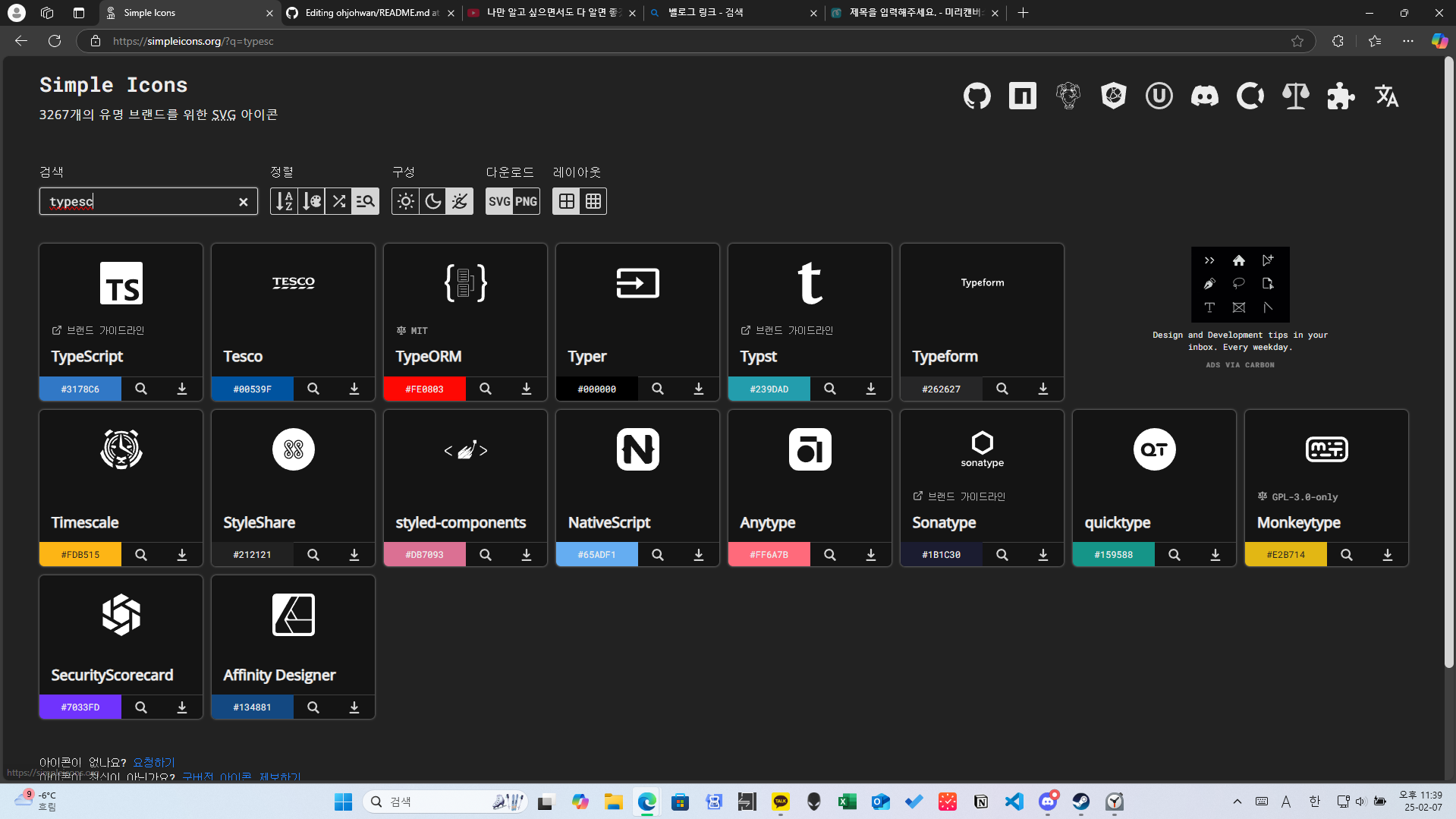Image resolution: width=1456 pixels, height=819 pixels.
Task: Download the styled-components icon
Action: coord(527,555)
